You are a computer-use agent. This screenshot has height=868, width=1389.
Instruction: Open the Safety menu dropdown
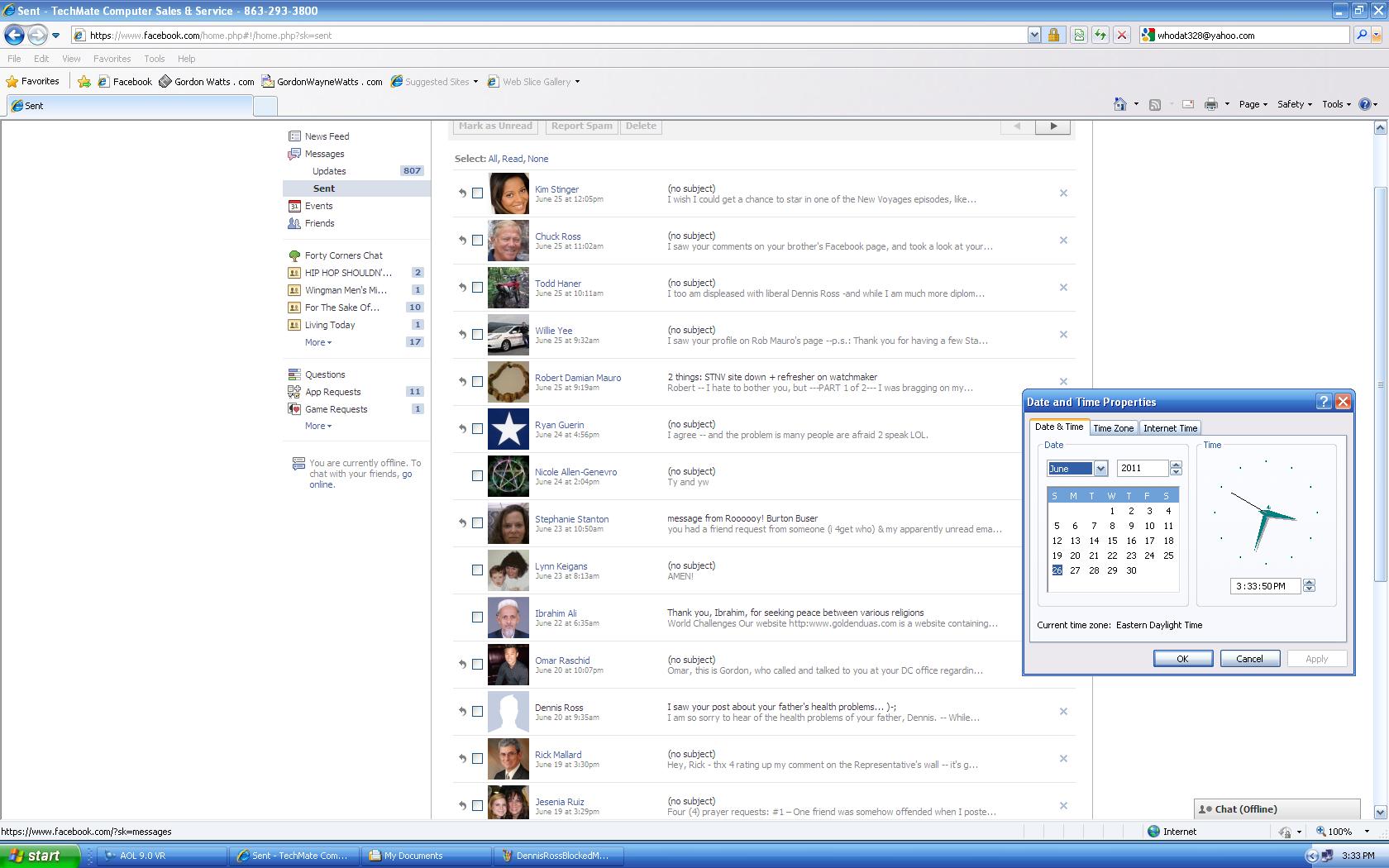click(x=1295, y=104)
